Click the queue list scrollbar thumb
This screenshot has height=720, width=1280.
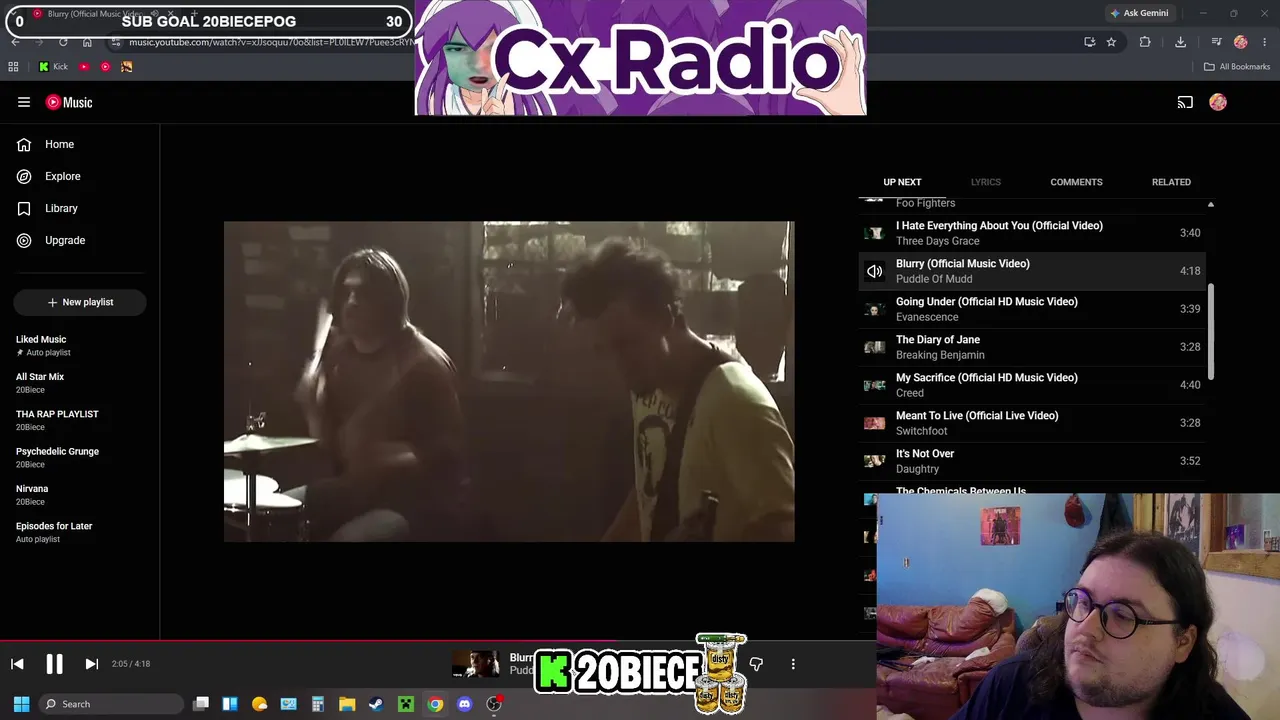tap(1210, 332)
